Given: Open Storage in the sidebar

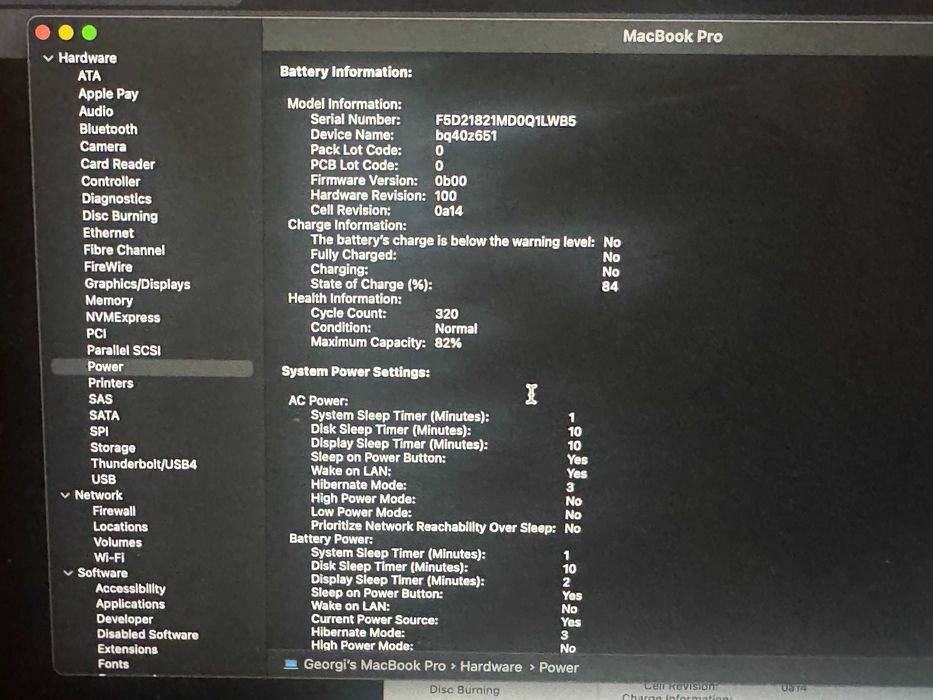Looking at the screenshot, I should click(x=113, y=448).
